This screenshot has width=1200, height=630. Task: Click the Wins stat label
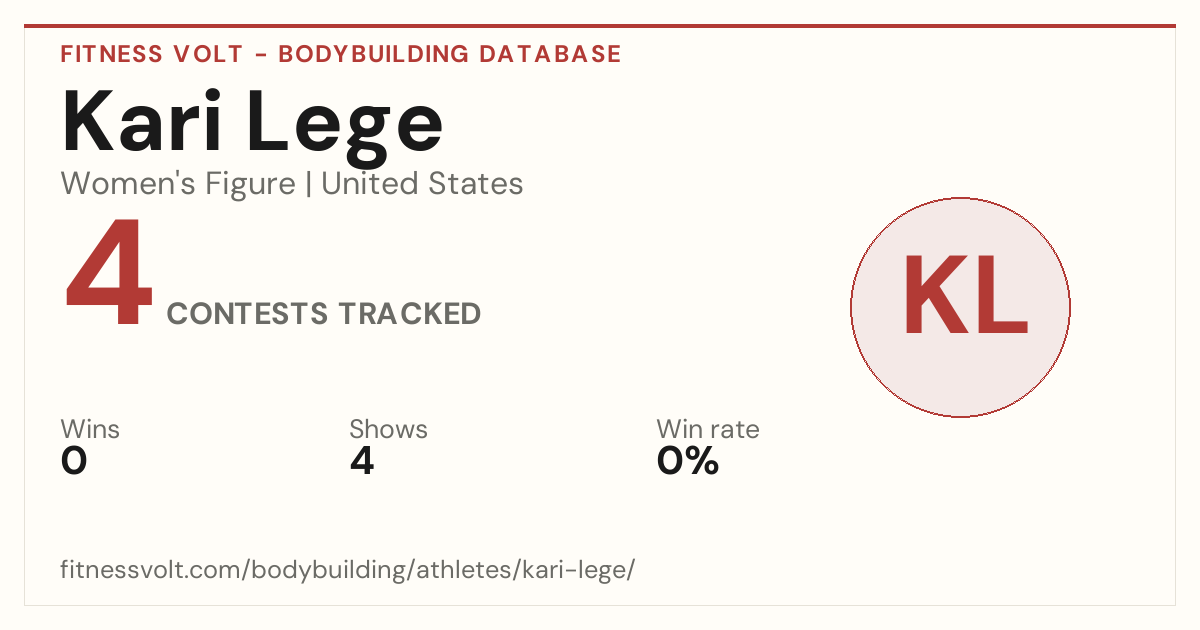point(90,429)
